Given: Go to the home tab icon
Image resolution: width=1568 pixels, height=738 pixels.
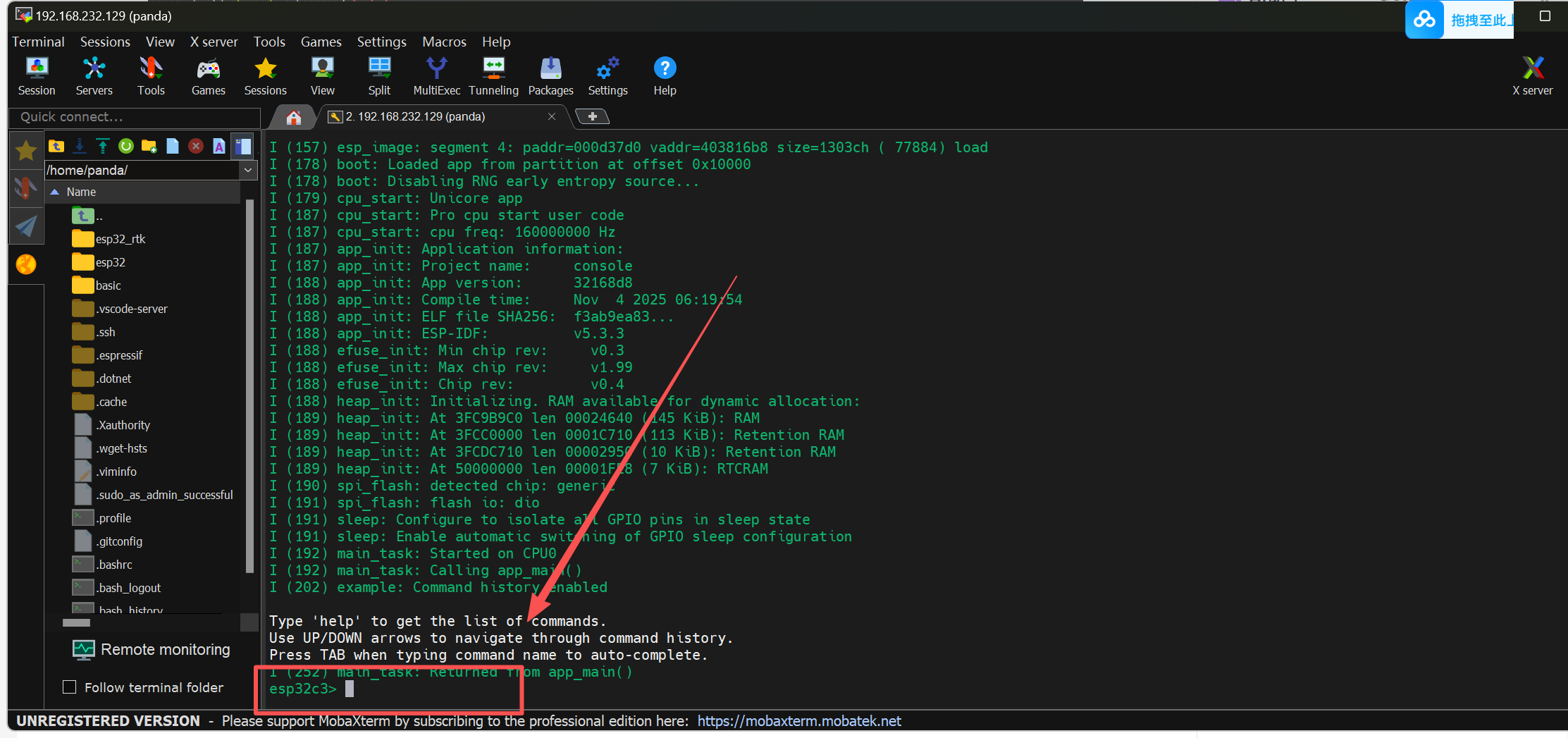Looking at the screenshot, I should point(294,117).
